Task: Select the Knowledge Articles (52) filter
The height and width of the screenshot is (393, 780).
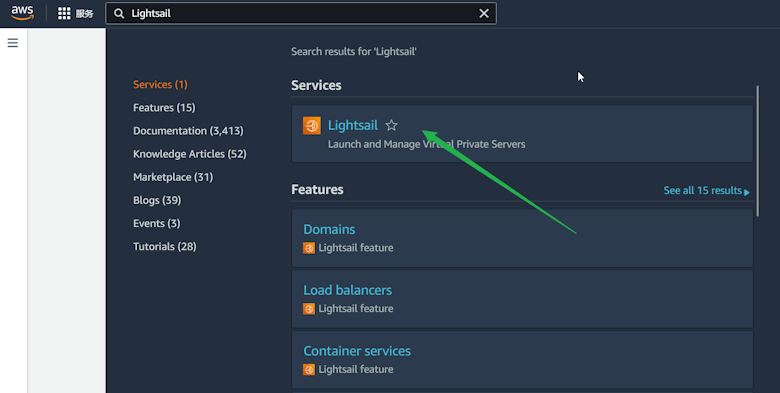Action: (190, 154)
